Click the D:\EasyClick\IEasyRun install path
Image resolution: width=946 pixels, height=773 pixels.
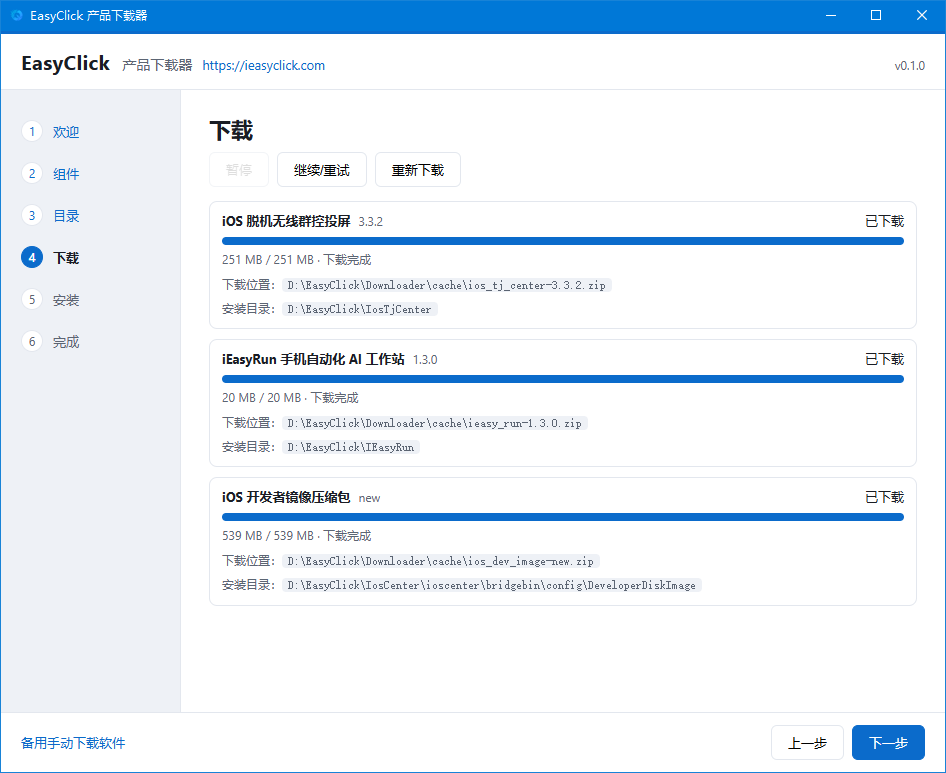tap(351, 447)
